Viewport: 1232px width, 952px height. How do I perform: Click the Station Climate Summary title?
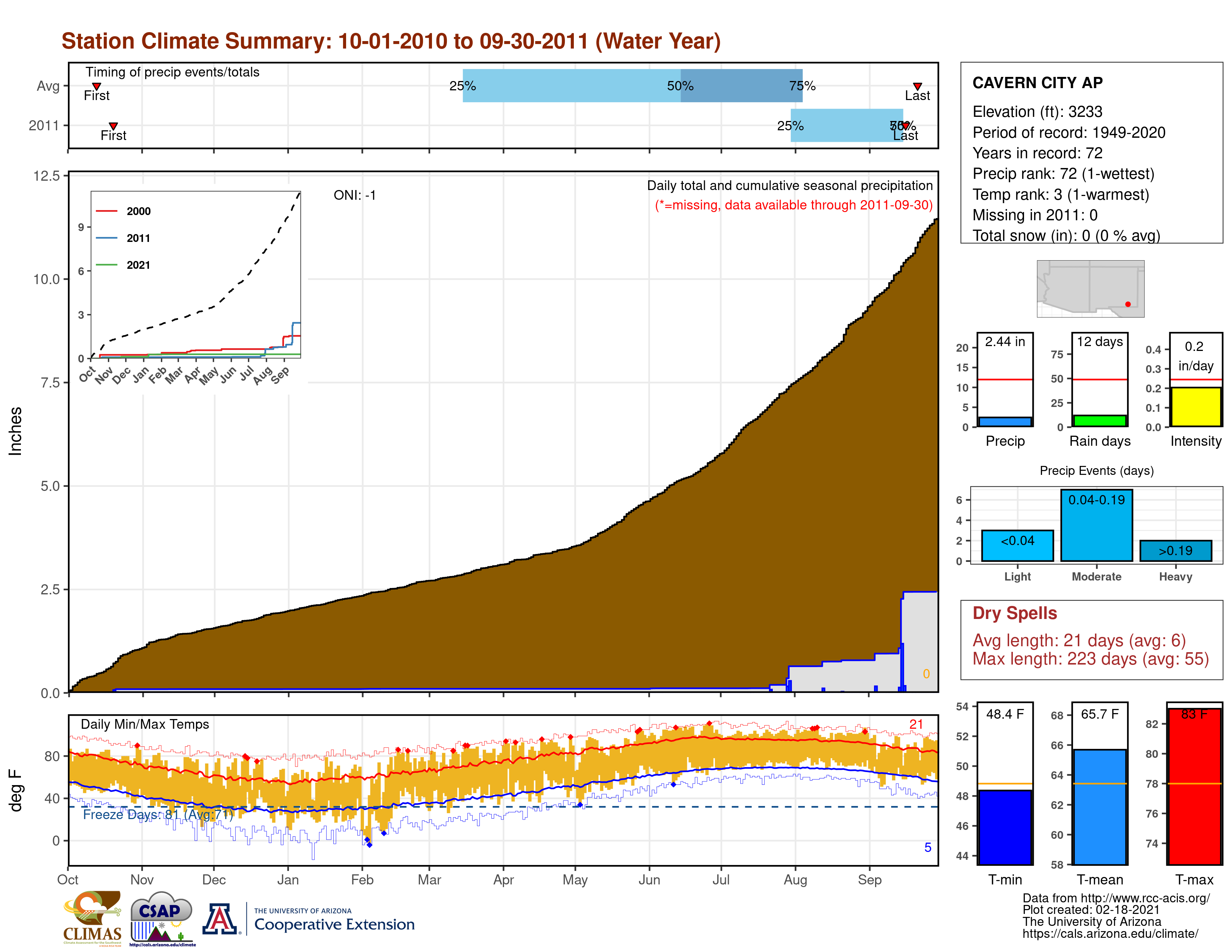(x=391, y=41)
